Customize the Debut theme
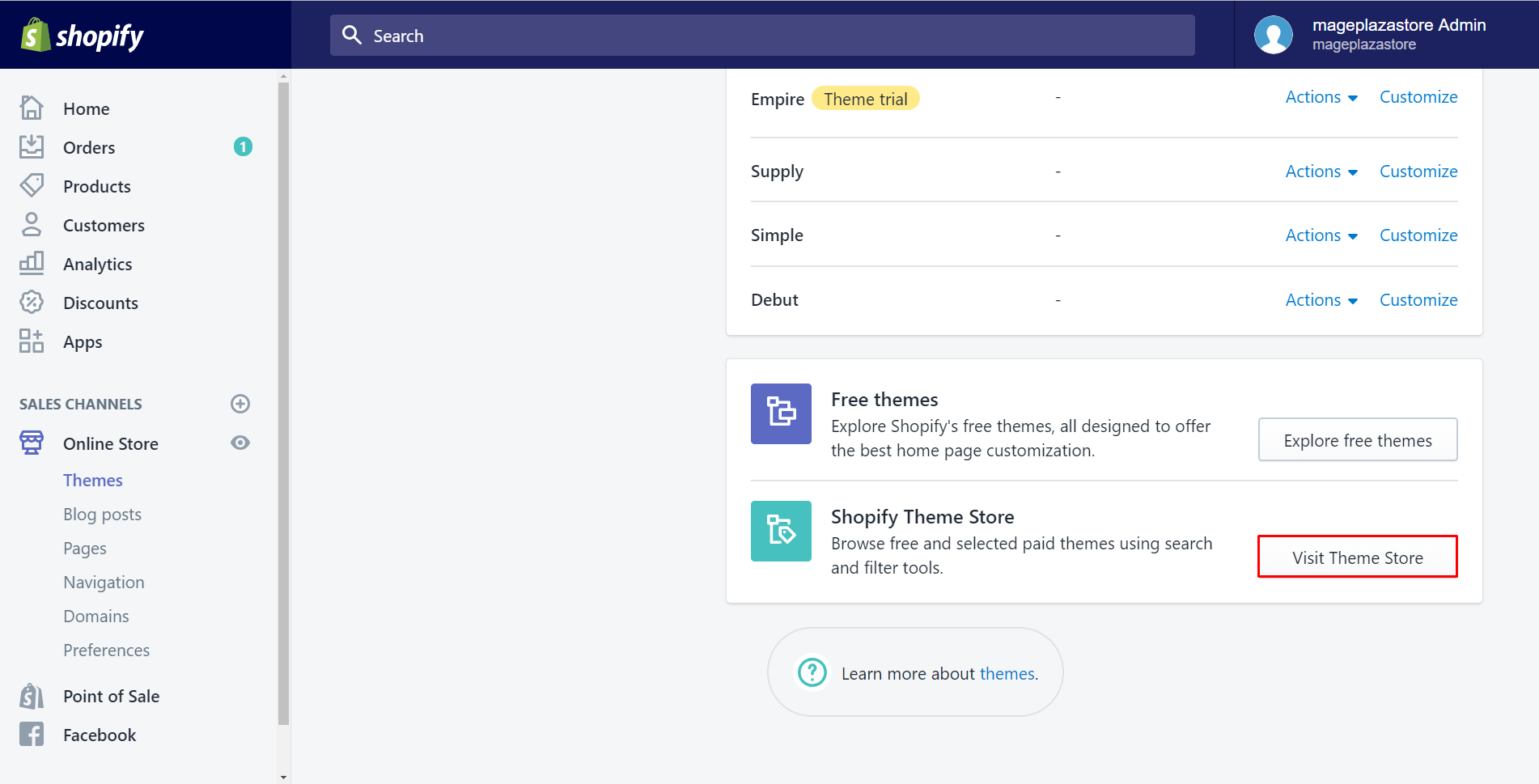 coord(1418,300)
